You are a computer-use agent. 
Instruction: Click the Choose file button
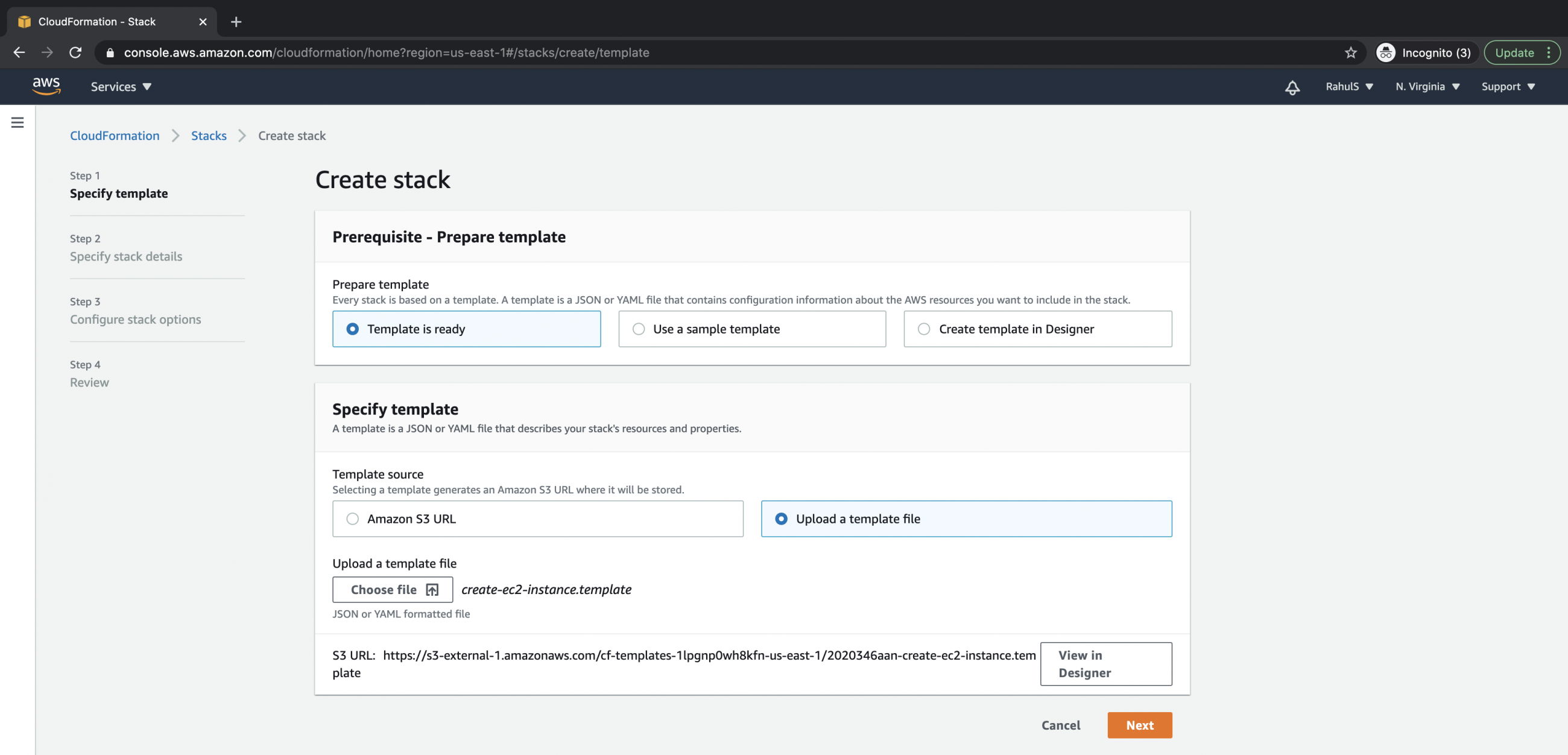click(393, 589)
